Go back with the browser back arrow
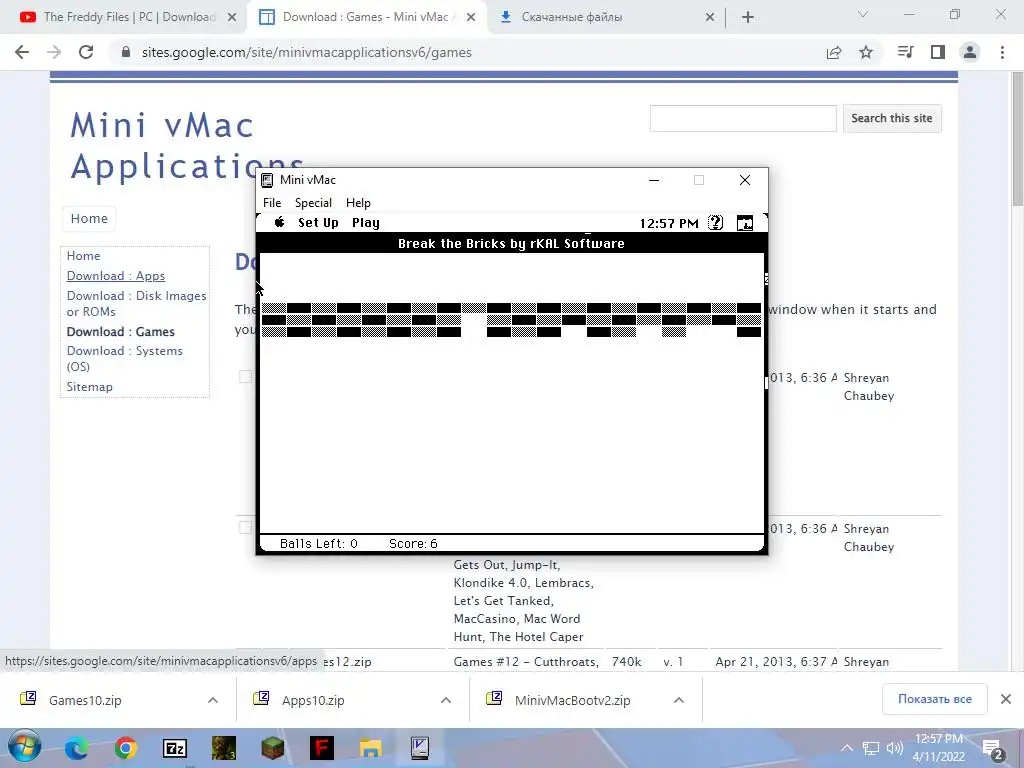1024x768 pixels. point(22,52)
